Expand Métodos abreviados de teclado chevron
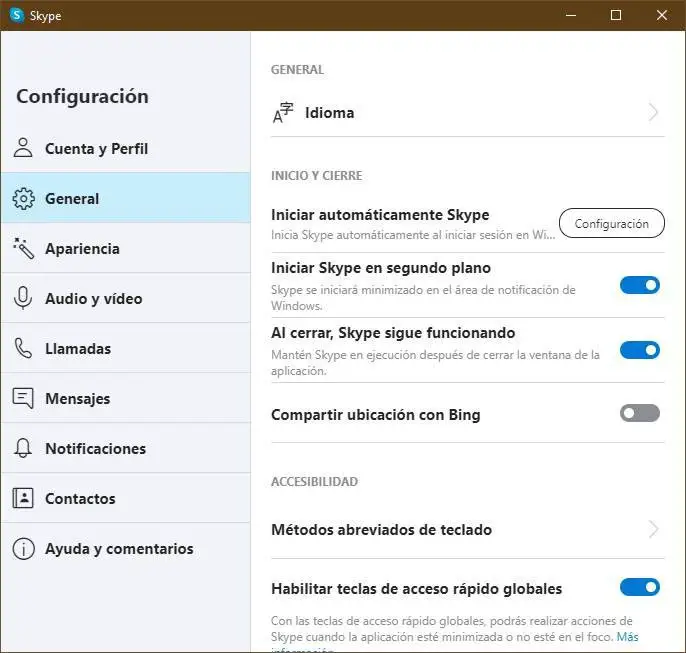686x653 pixels. [653, 529]
